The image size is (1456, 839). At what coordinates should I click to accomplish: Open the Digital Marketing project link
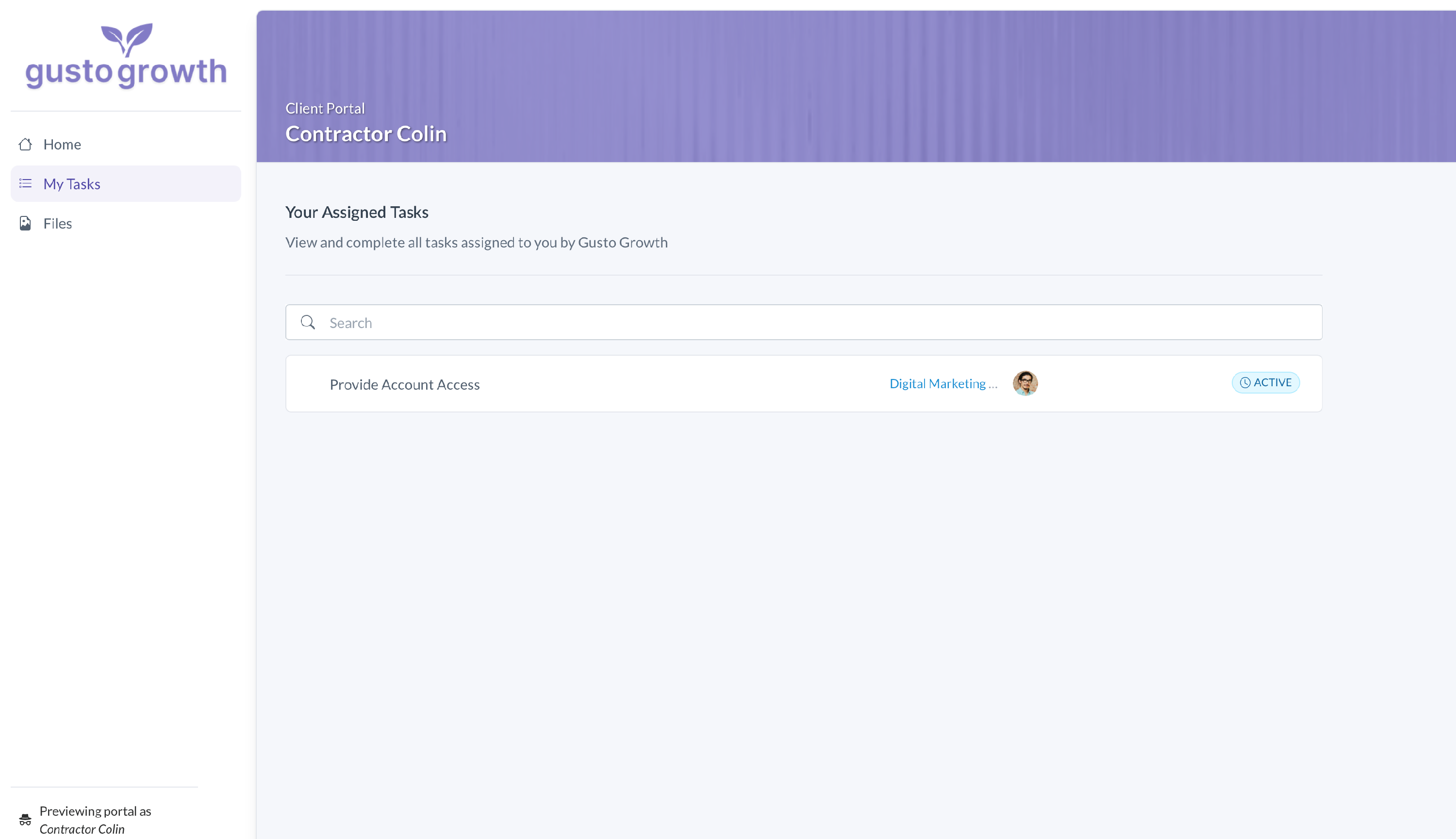point(943,384)
